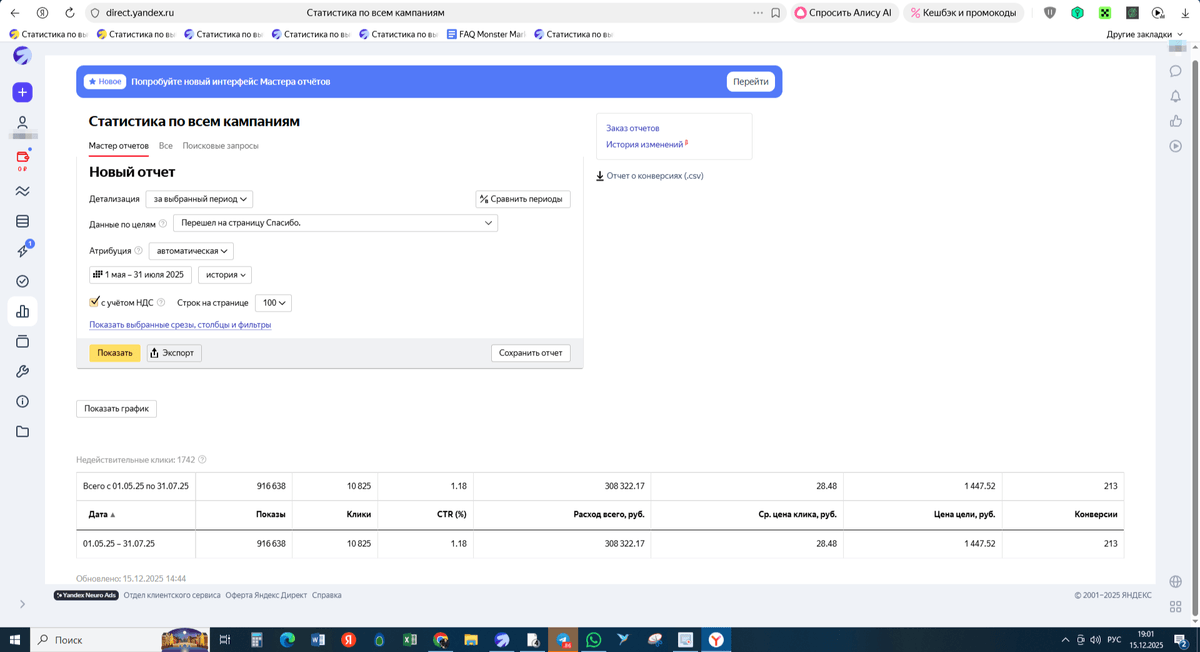Click the purple plus create button in sidebar

tap(22, 92)
